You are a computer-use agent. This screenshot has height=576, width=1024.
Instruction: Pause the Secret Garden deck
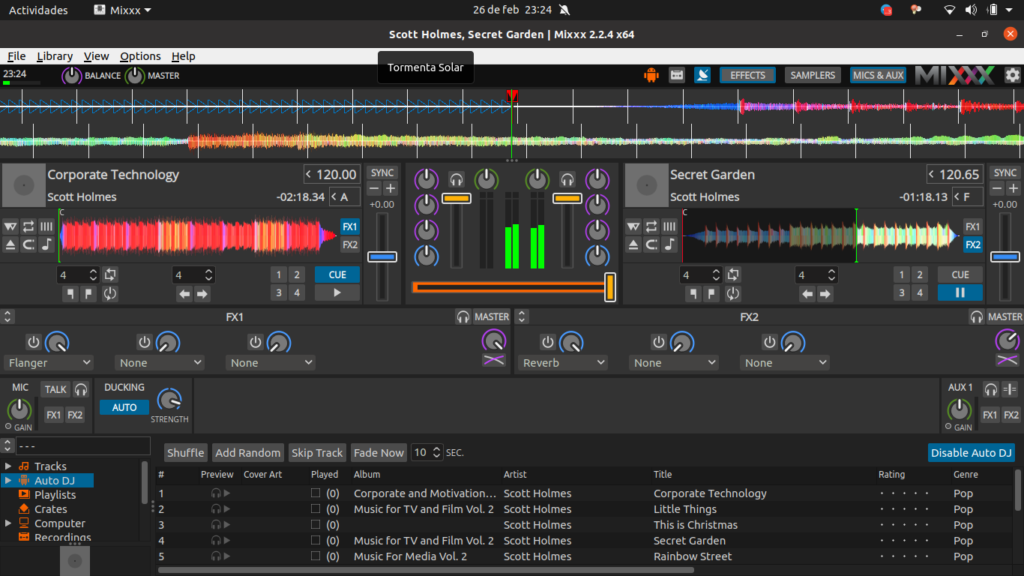pyautogui.click(x=960, y=293)
